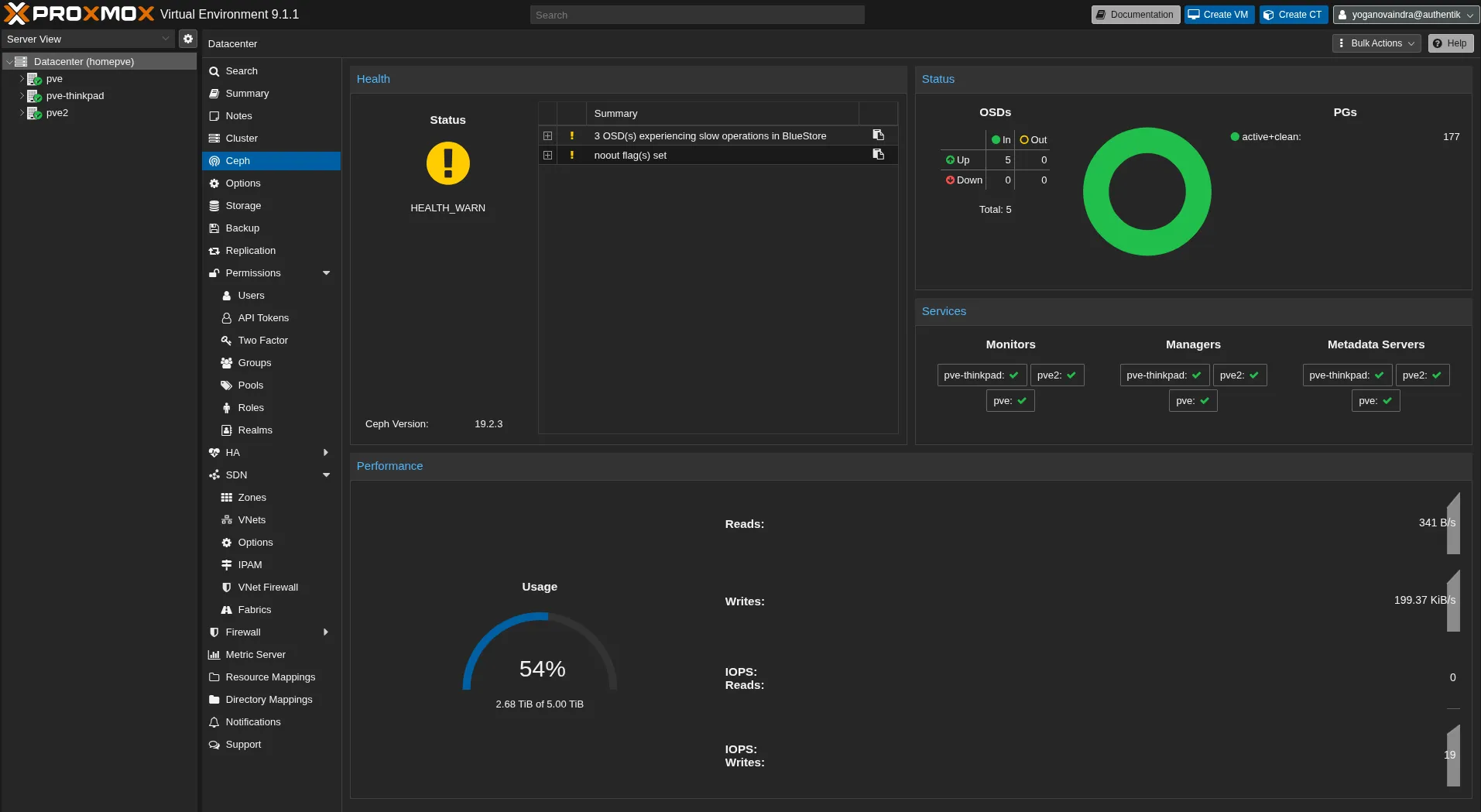Focus the top Search field
The height and width of the screenshot is (812, 1481).
(697, 15)
